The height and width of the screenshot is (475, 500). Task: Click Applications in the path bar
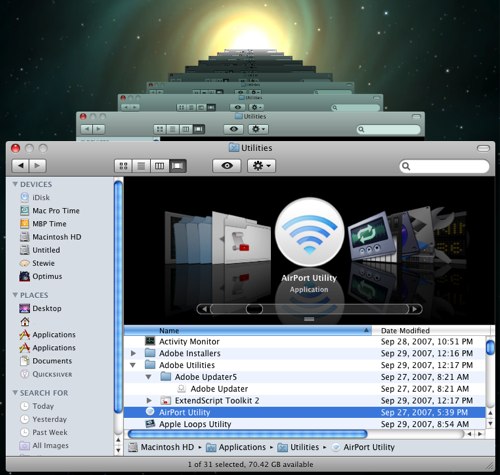click(x=236, y=447)
